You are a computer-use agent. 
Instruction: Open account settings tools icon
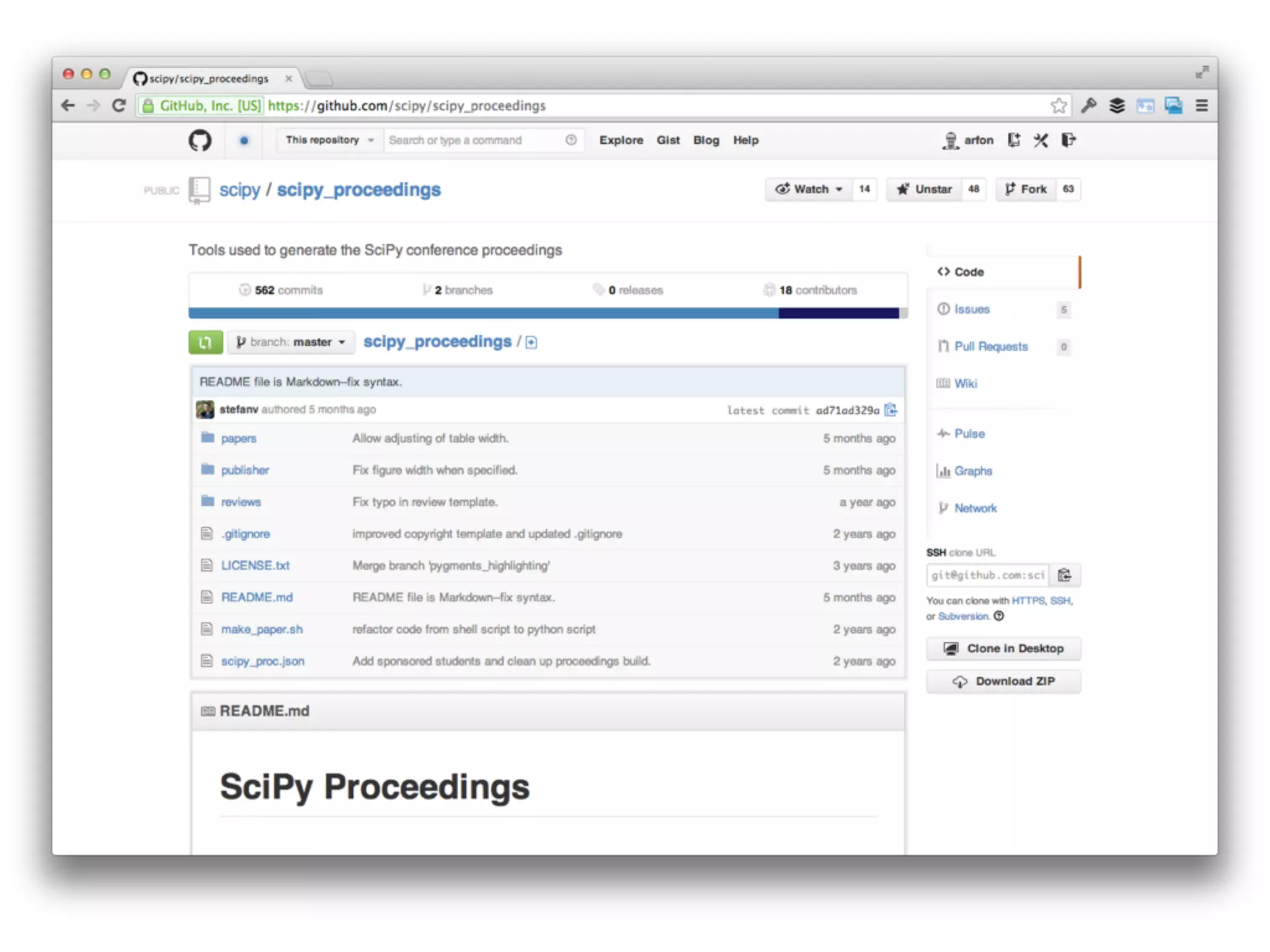tap(1041, 141)
